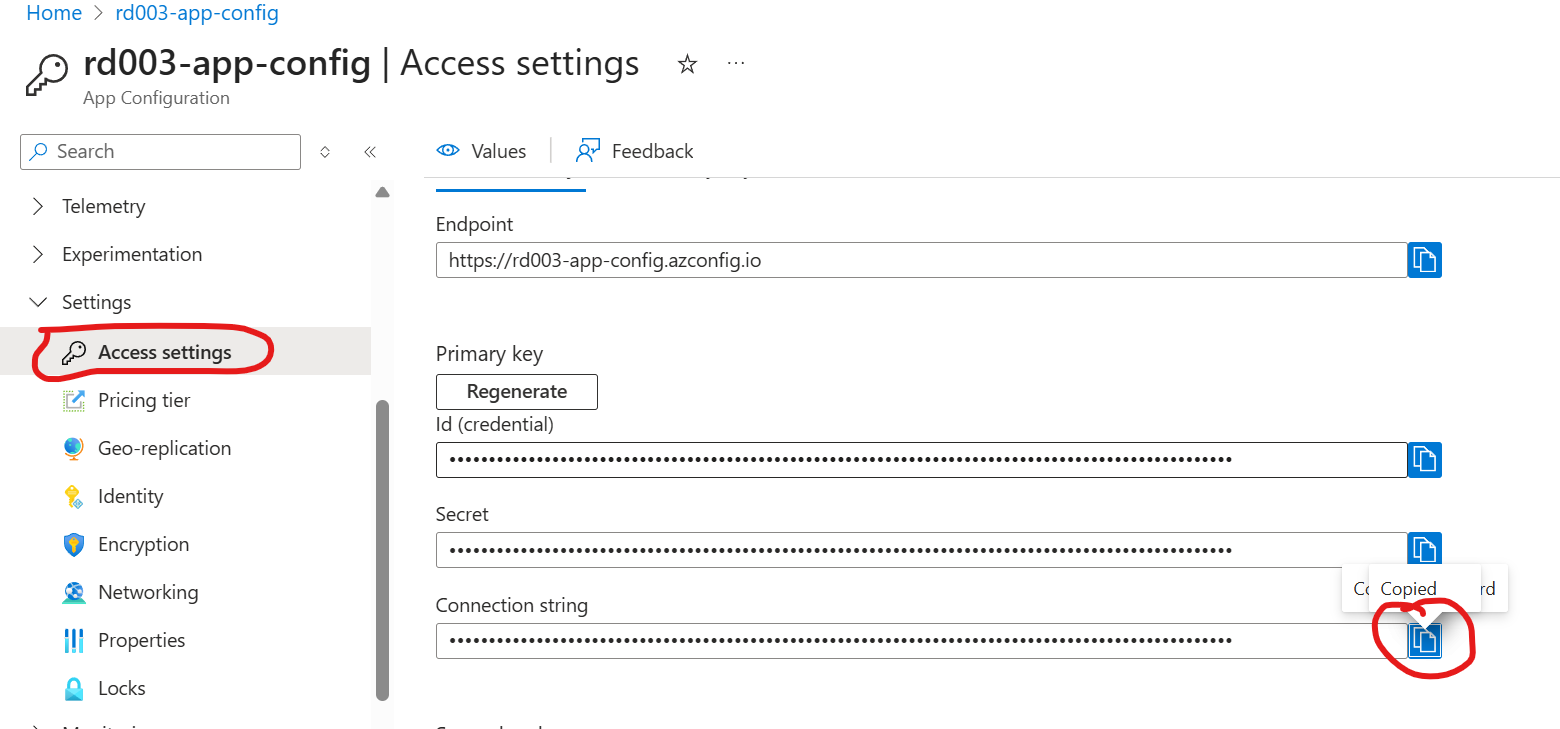Open the Locks settings page
1560x729 pixels.
tap(121, 688)
